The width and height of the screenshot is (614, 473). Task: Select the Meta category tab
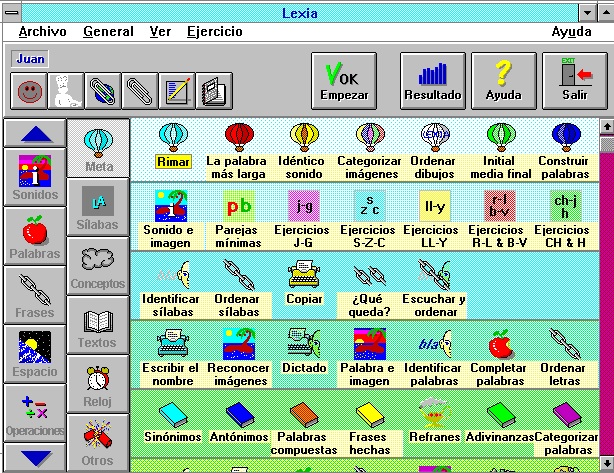click(x=98, y=148)
